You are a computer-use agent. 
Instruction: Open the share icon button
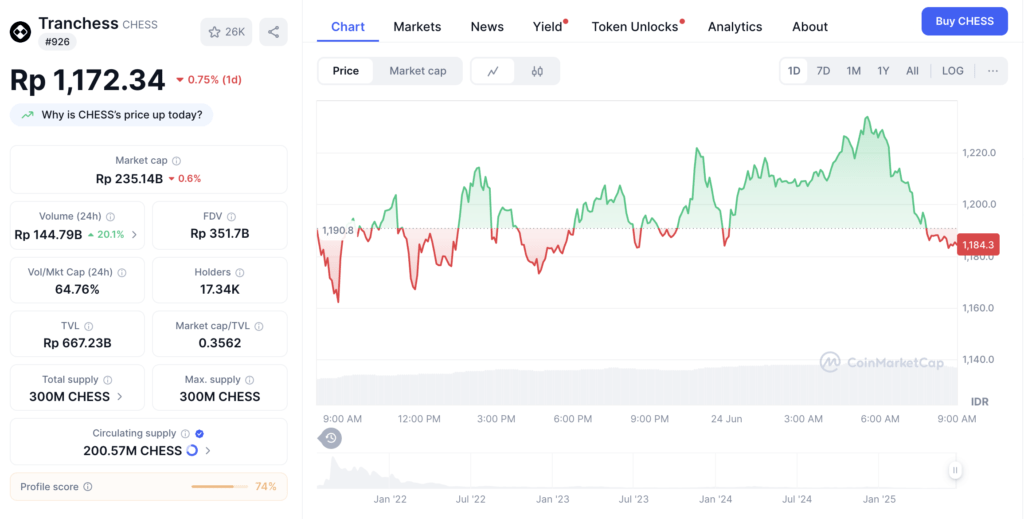point(273,32)
